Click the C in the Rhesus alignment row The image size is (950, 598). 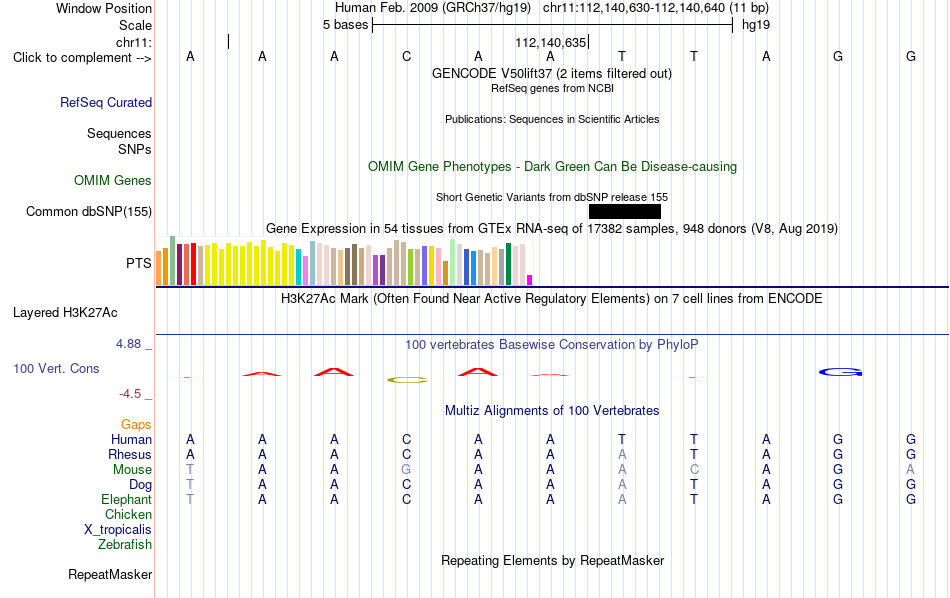click(x=407, y=454)
